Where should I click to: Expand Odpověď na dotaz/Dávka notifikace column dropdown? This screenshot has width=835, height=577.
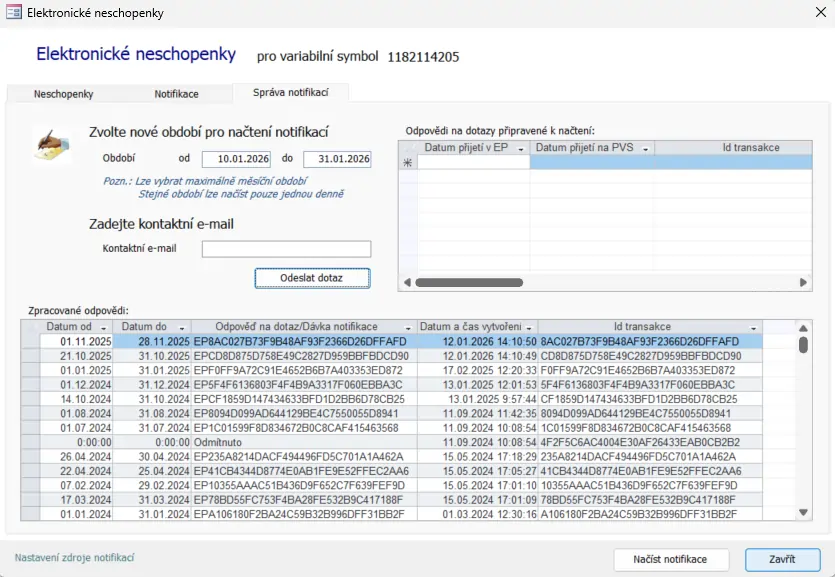(408, 328)
